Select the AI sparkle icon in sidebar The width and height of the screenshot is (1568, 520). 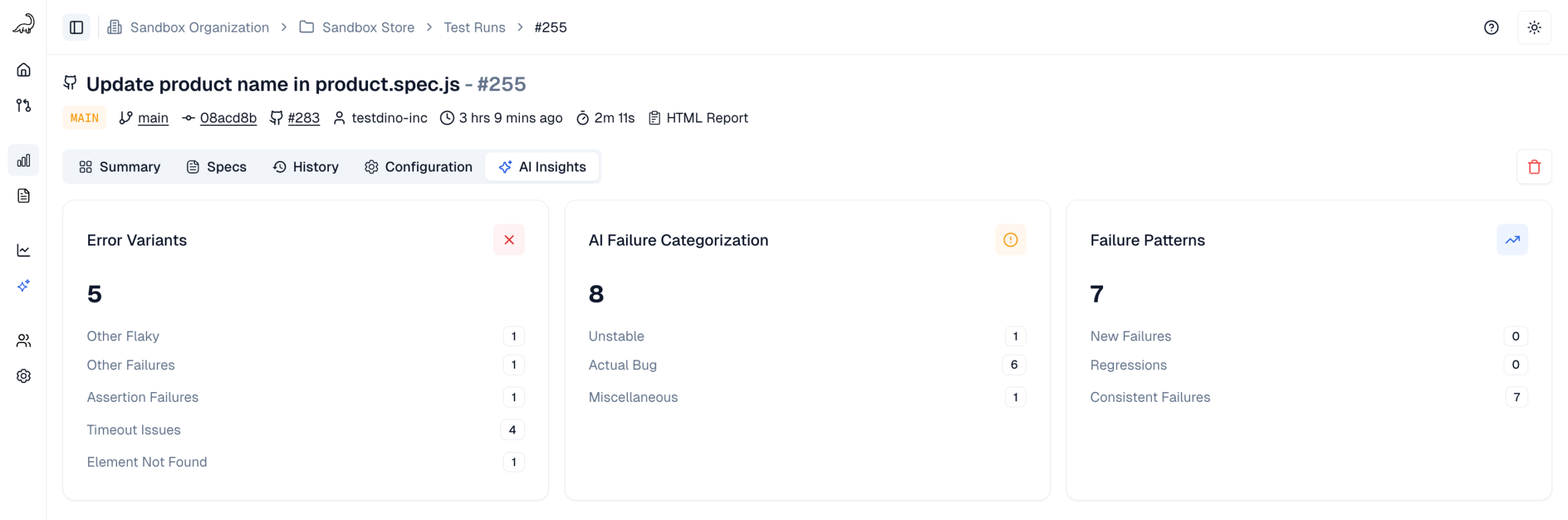tap(23, 285)
